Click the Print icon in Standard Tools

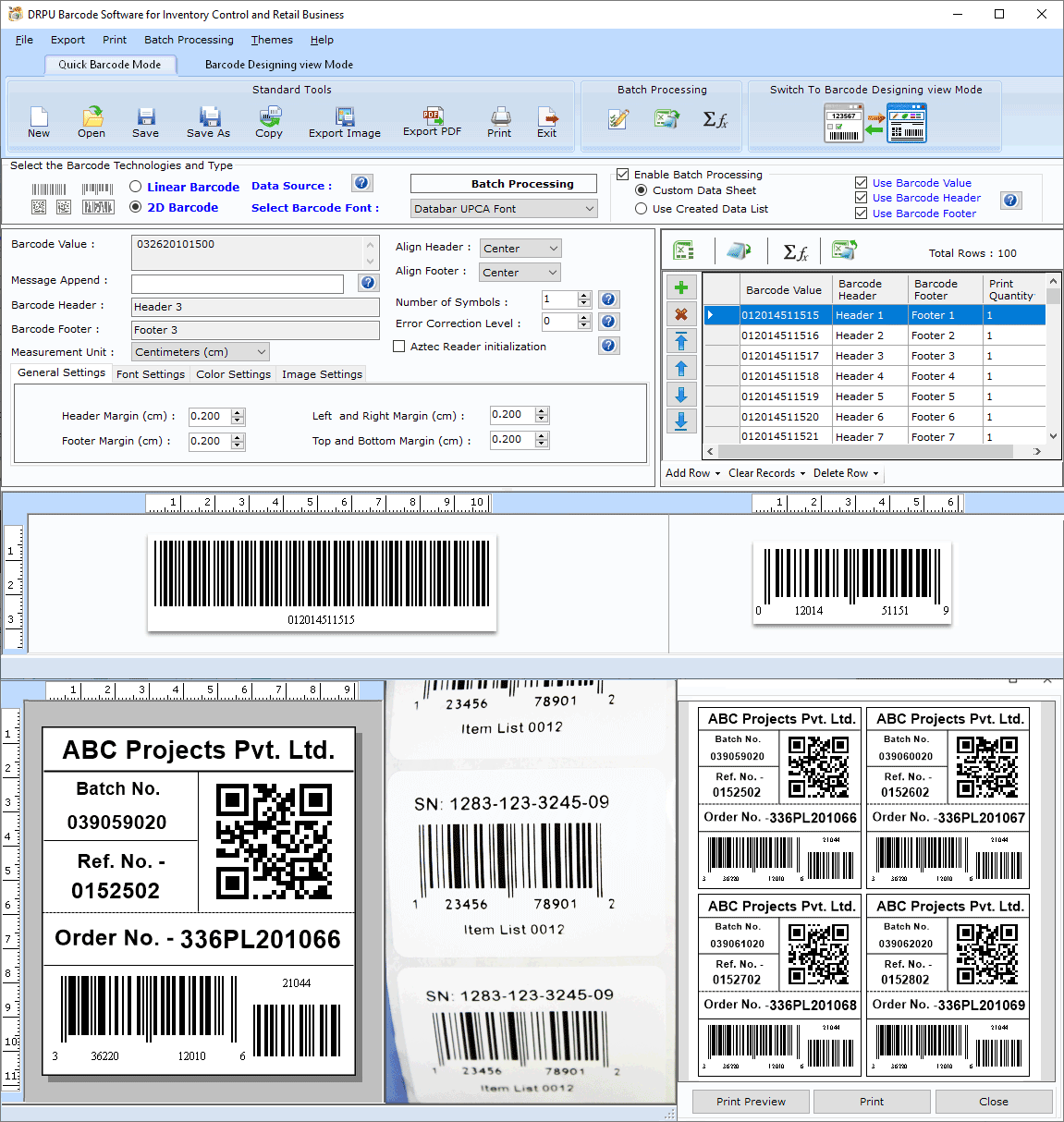point(500,116)
